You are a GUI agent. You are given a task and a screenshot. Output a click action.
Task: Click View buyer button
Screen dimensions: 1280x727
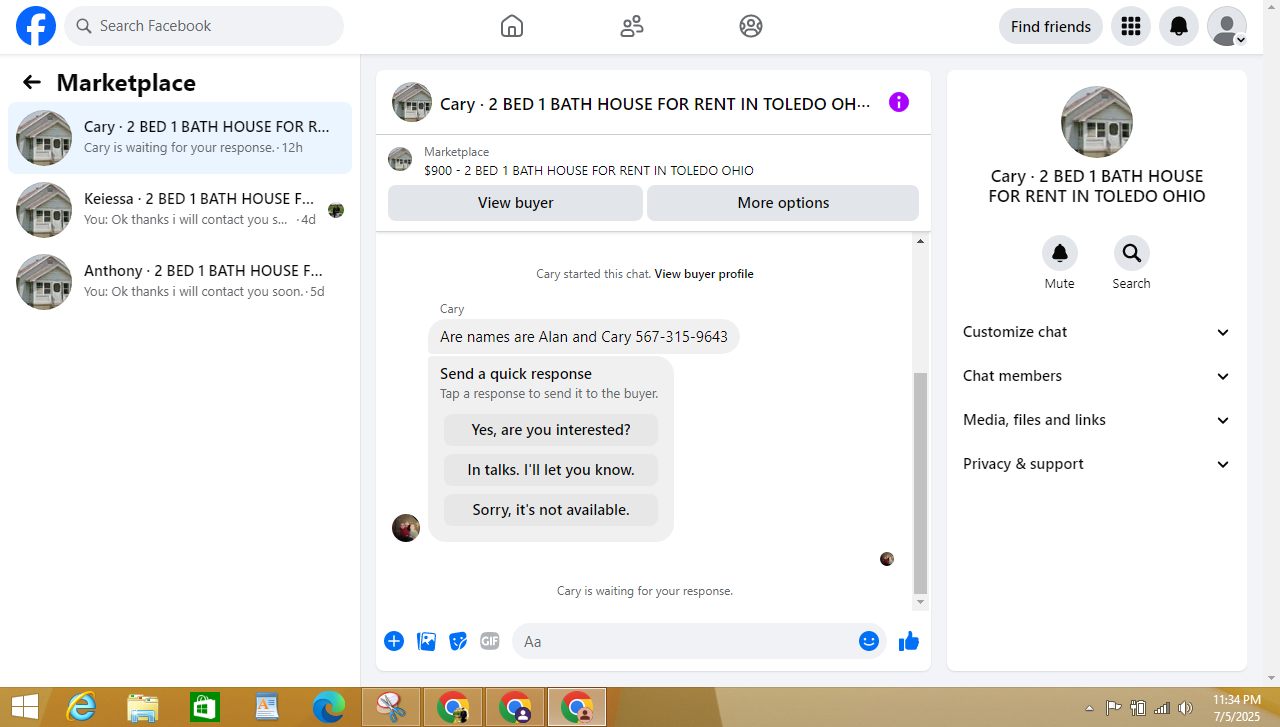515,202
